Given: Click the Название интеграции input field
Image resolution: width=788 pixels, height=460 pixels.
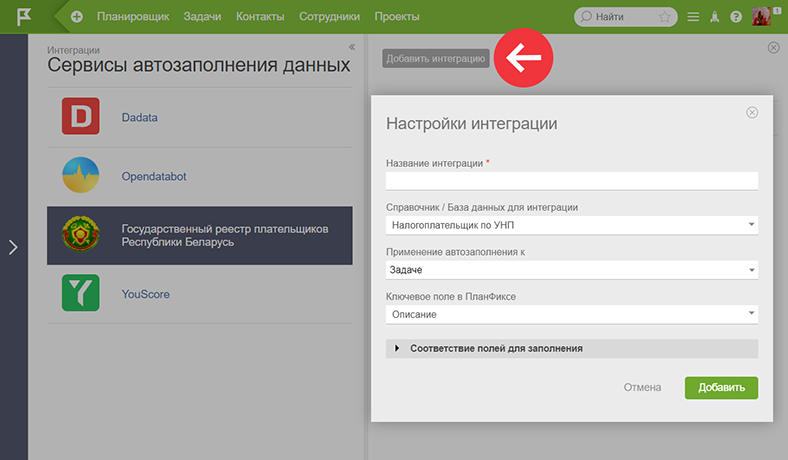Looking at the screenshot, I should click(x=572, y=181).
